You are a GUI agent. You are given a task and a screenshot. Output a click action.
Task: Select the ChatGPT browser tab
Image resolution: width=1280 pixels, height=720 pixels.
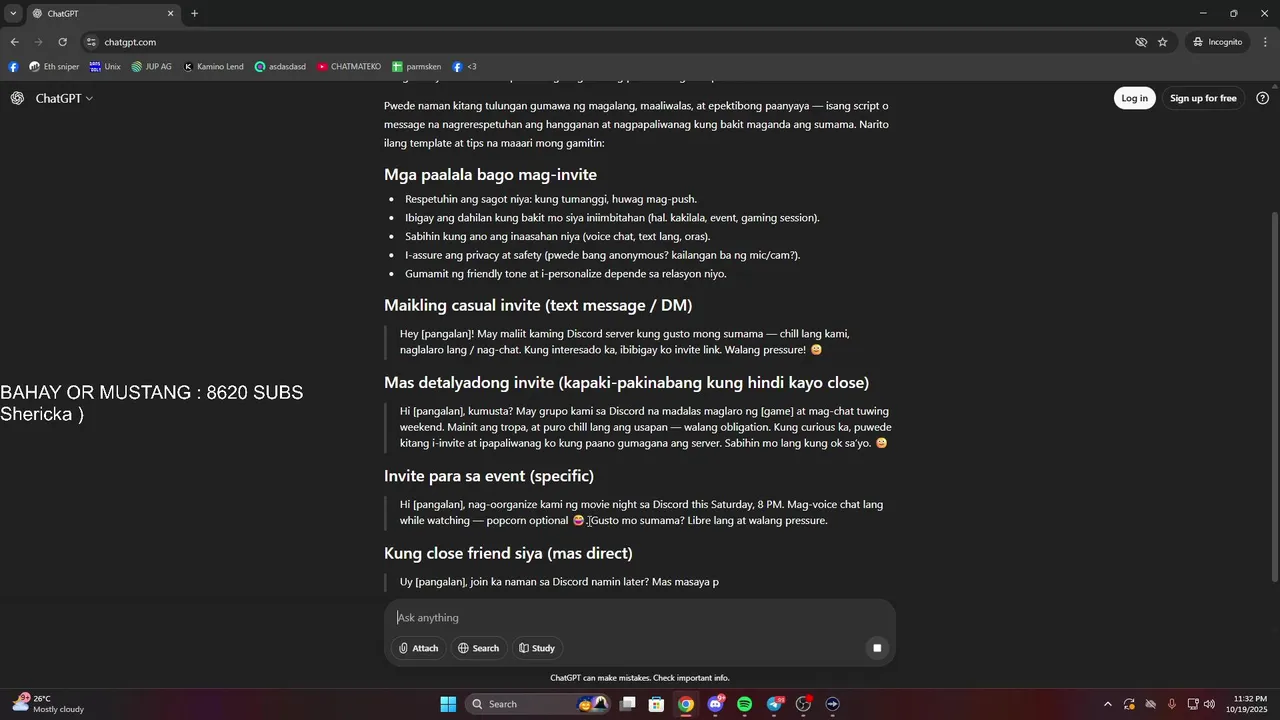pos(104,13)
